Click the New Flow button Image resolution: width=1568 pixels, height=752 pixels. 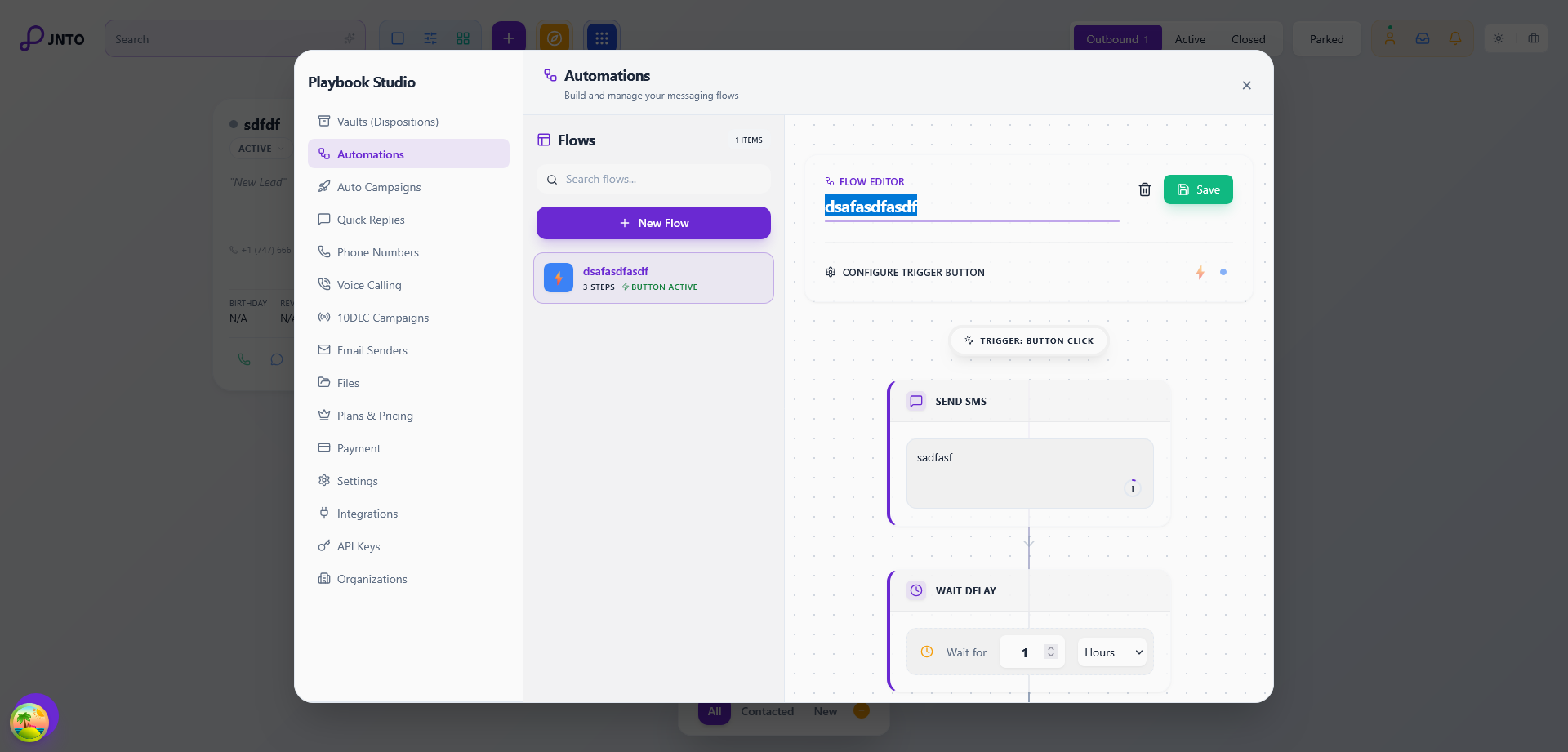tap(653, 223)
